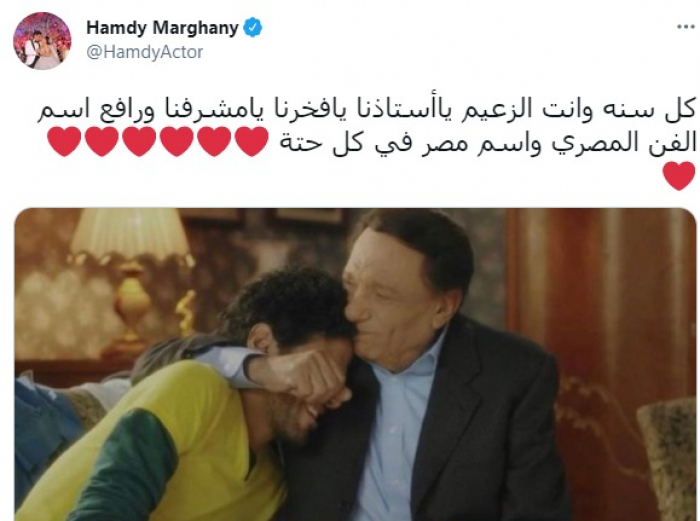
Task: Click the Hamdy Marghany display name
Action: [x=162, y=28]
